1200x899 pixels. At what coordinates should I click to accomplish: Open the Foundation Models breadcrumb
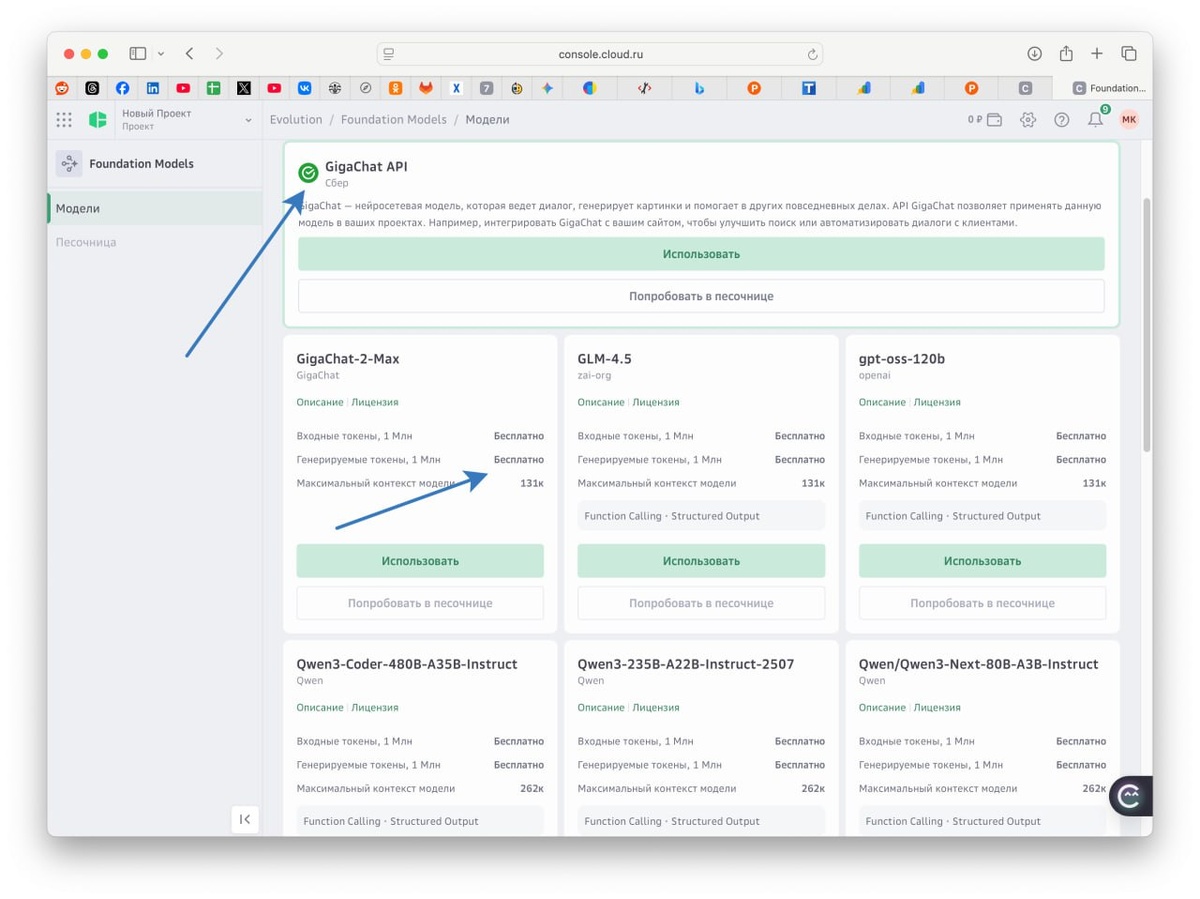tap(394, 119)
